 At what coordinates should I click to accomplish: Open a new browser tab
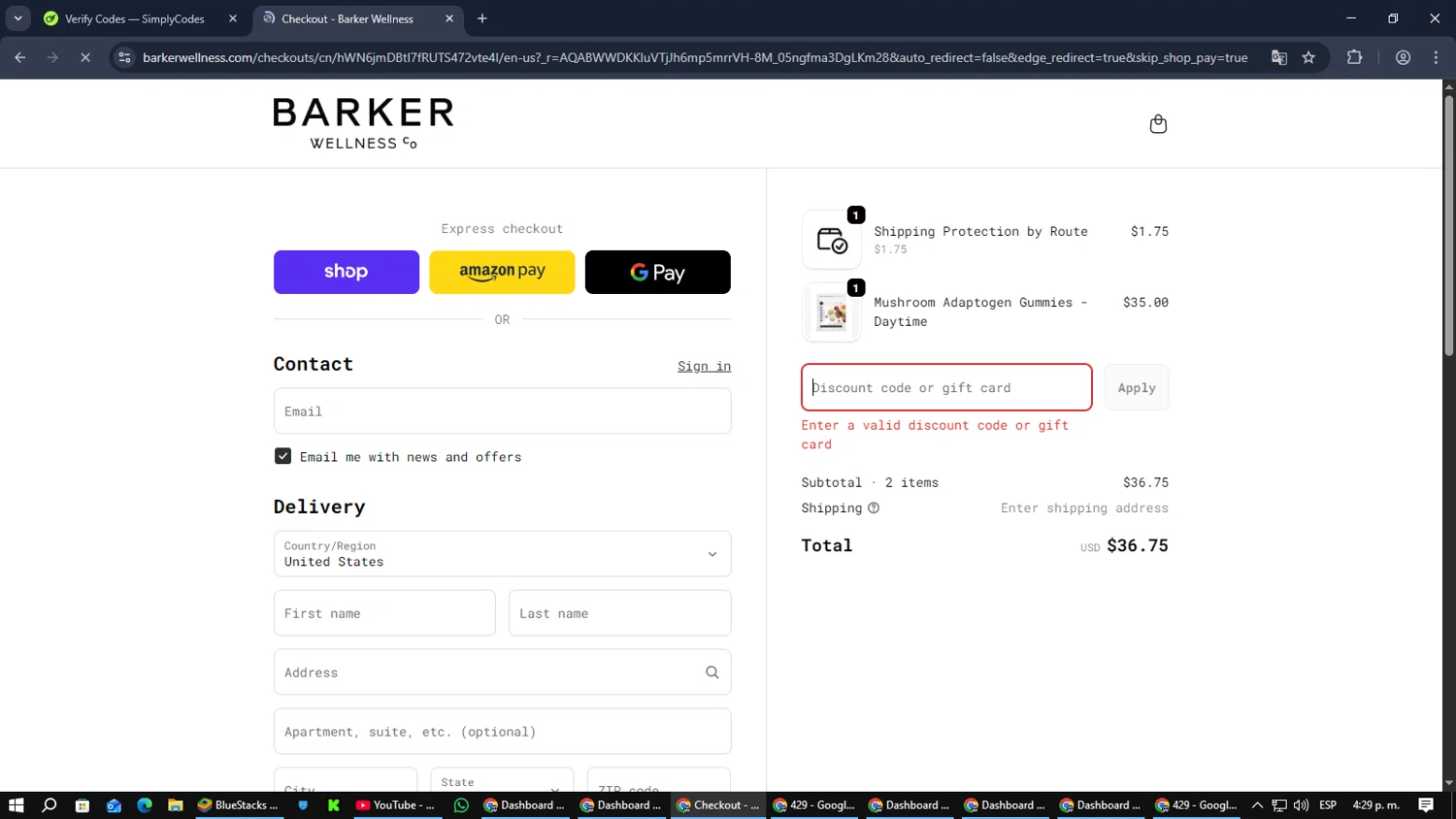(x=482, y=18)
